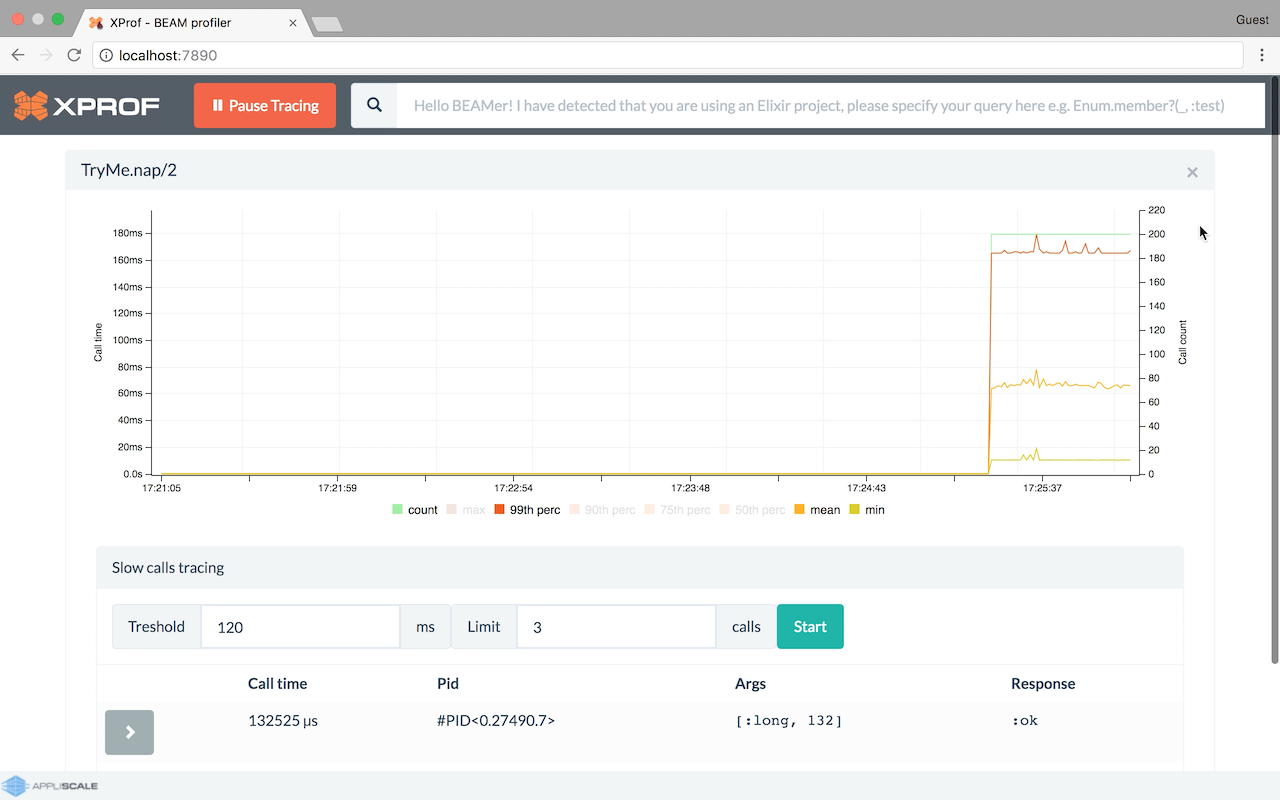1280x800 pixels.
Task: Toggle the count series in legend
Action: (x=415, y=510)
